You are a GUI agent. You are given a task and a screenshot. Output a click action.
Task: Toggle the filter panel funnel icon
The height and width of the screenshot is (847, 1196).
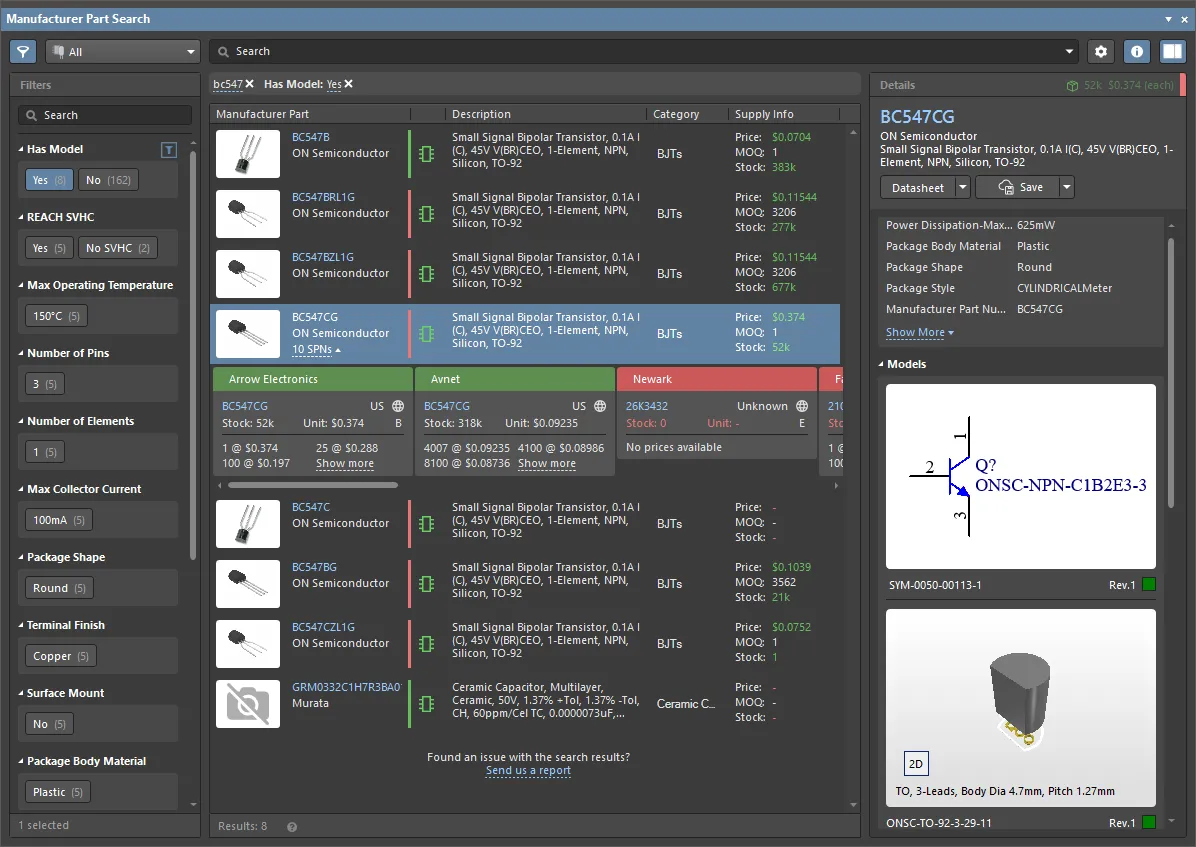(24, 51)
